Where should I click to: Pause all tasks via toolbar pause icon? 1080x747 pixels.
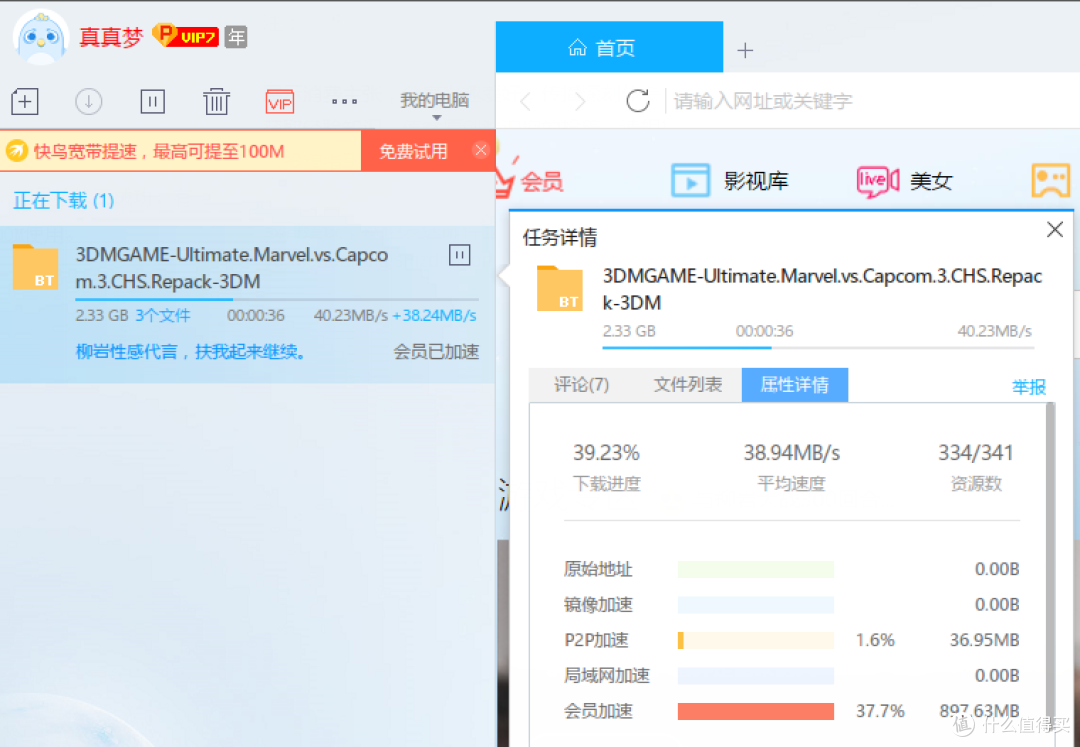[x=152, y=101]
